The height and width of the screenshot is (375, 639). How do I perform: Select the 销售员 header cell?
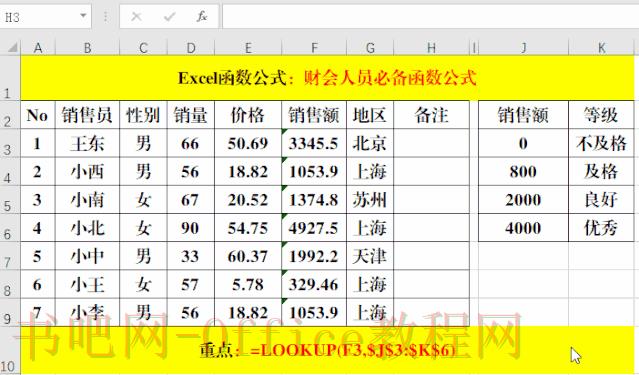click(x=87, y=115)
